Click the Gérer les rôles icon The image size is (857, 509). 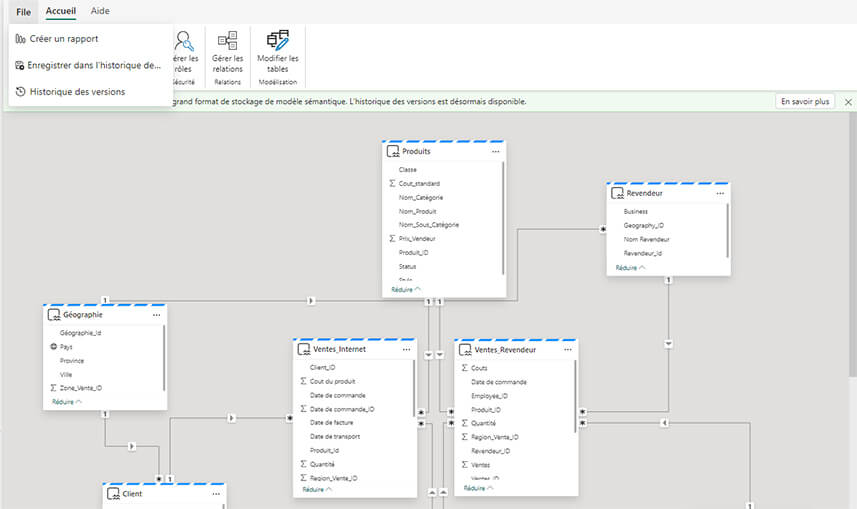coord(185,41)
